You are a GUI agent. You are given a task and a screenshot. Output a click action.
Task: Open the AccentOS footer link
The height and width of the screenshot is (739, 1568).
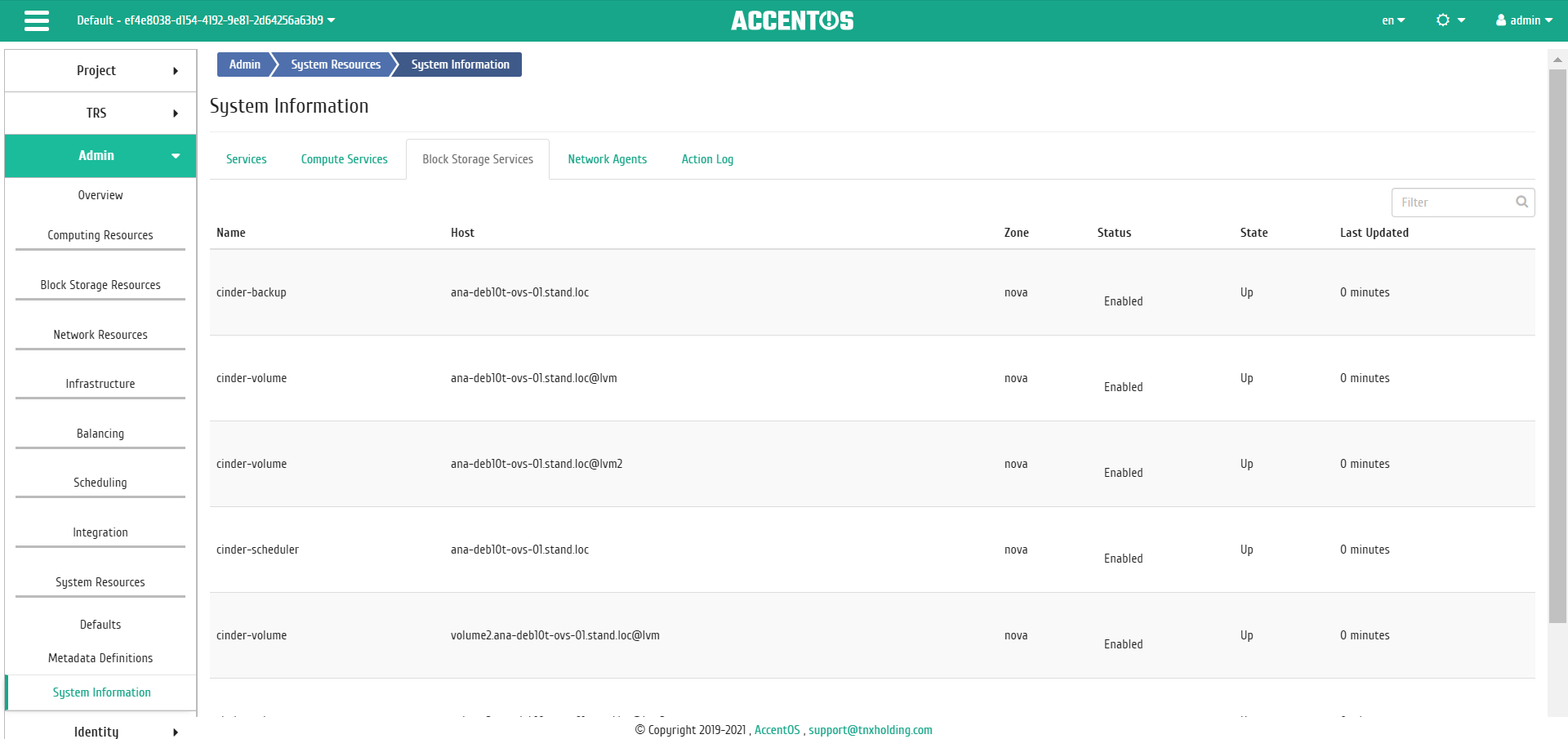(x=777, y=730)
